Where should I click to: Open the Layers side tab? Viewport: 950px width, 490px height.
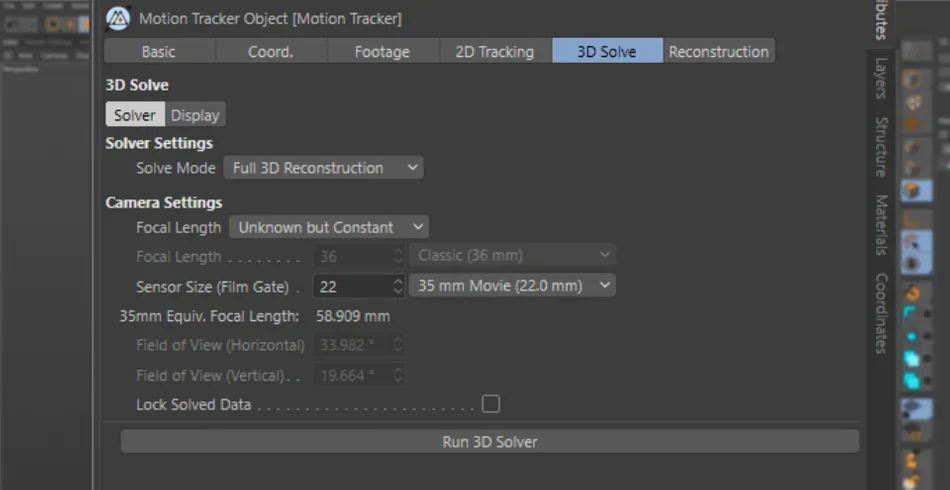point(881,78)
